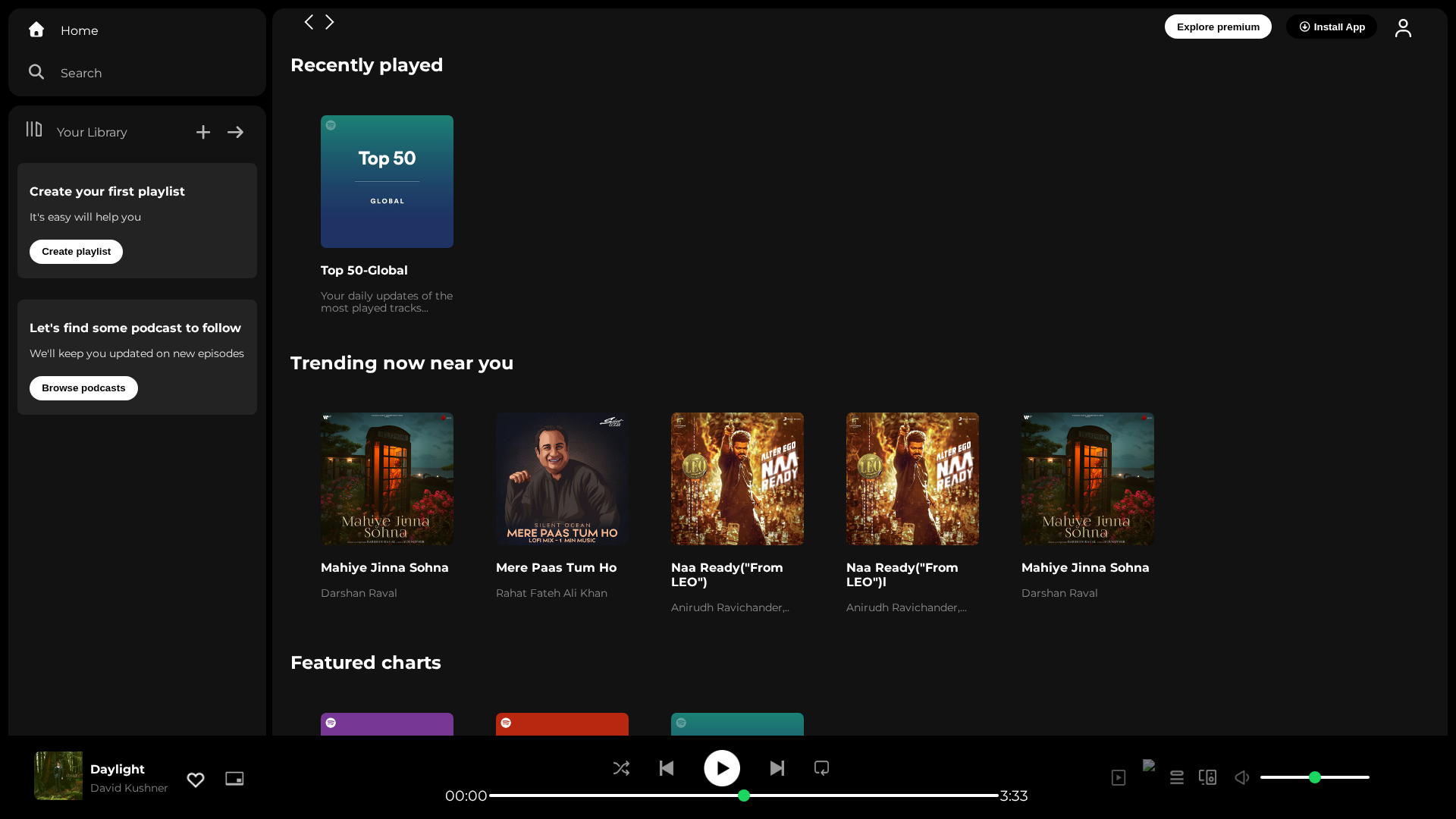Skip to the previous track
Screen dimensions: 1456x819
click(x=667, y=768)
